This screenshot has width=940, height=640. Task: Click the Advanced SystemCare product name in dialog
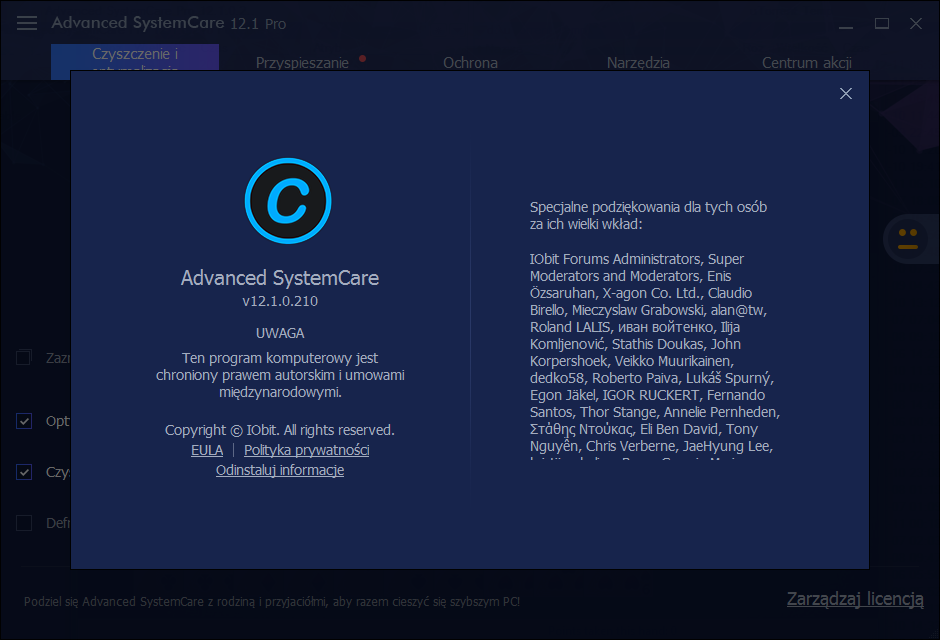pos(280,278)
